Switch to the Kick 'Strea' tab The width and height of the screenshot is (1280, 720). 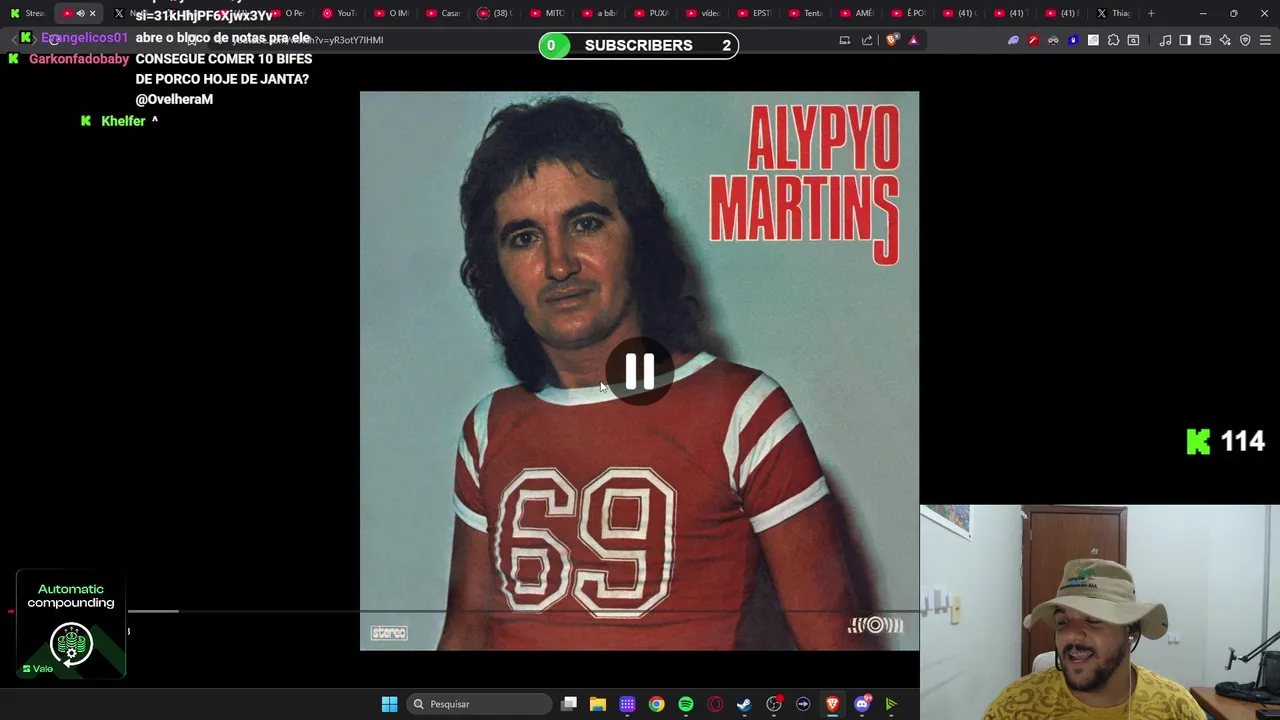[x=28, y=13]
